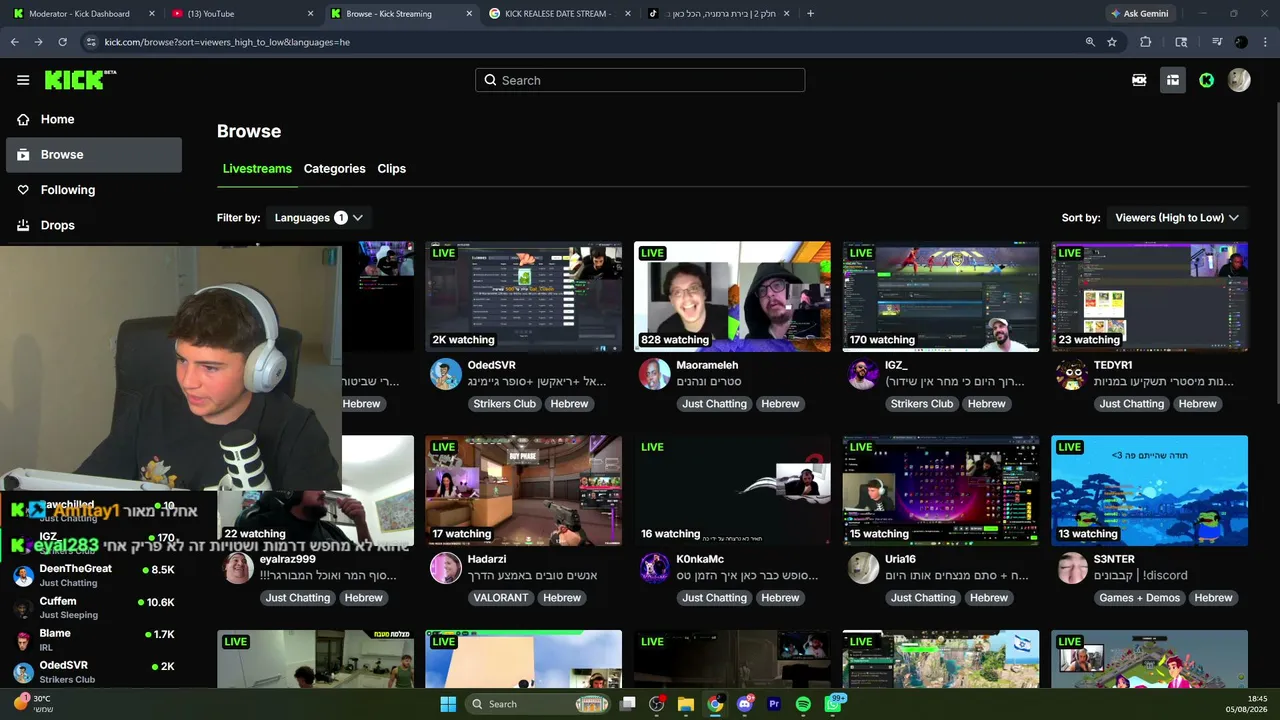Click the green Kick coin icon
Viewport: 1280px width, 720px height.
pyautogui.click(x=1207, y=80)
